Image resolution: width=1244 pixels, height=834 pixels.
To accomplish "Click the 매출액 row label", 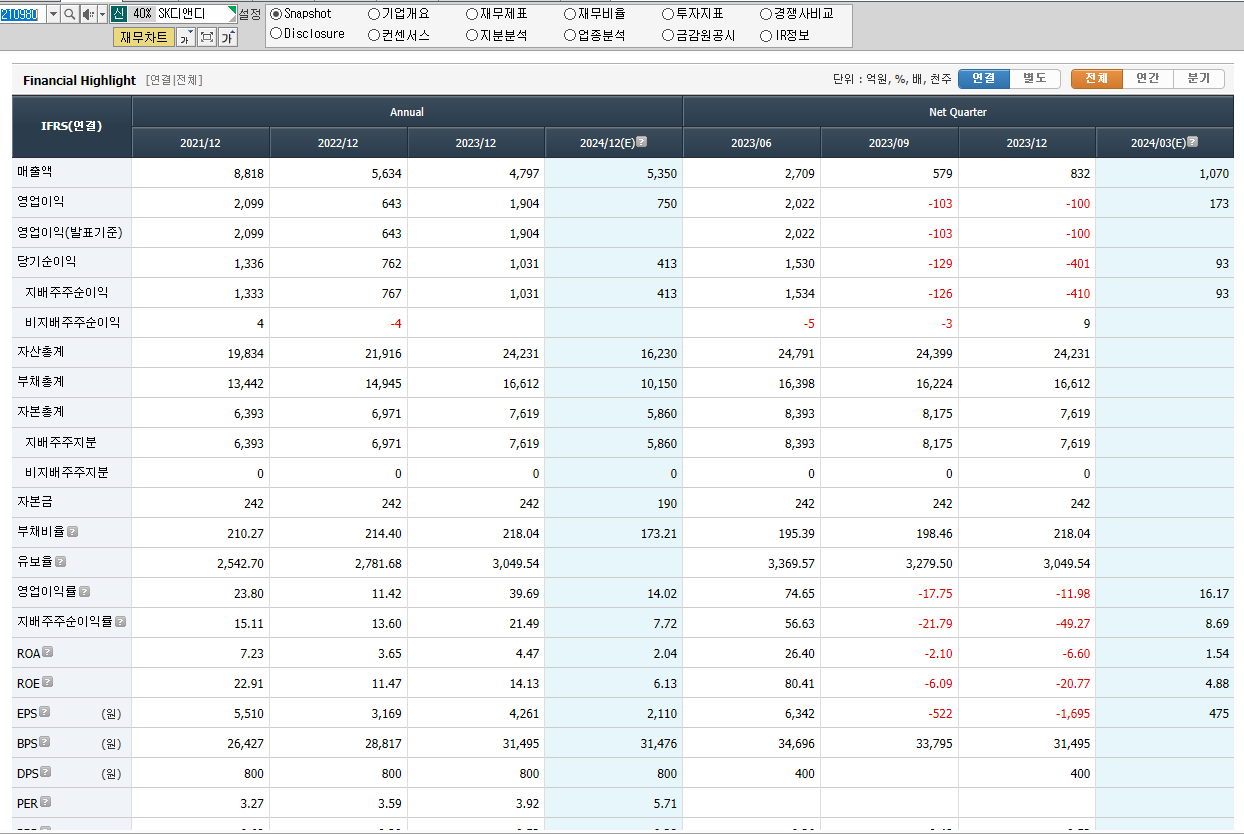I will click(35, 172).
